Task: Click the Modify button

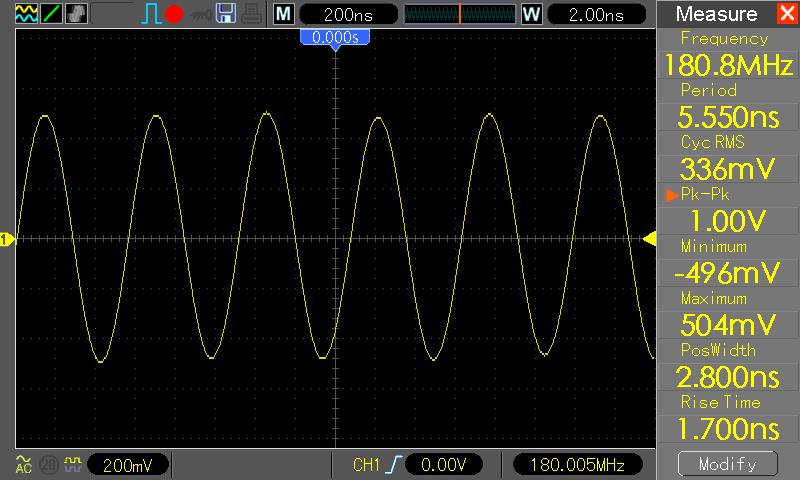Action: (x=728, y=464)
